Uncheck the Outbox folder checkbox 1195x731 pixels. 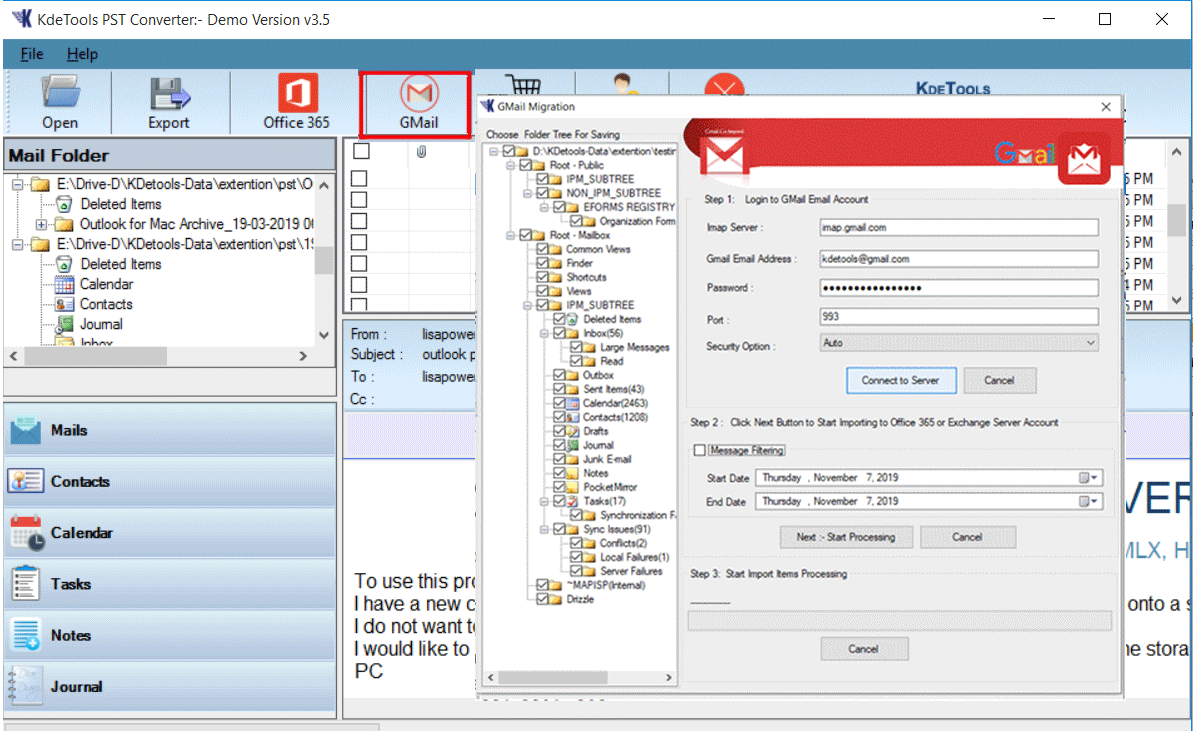coord(559,375)
